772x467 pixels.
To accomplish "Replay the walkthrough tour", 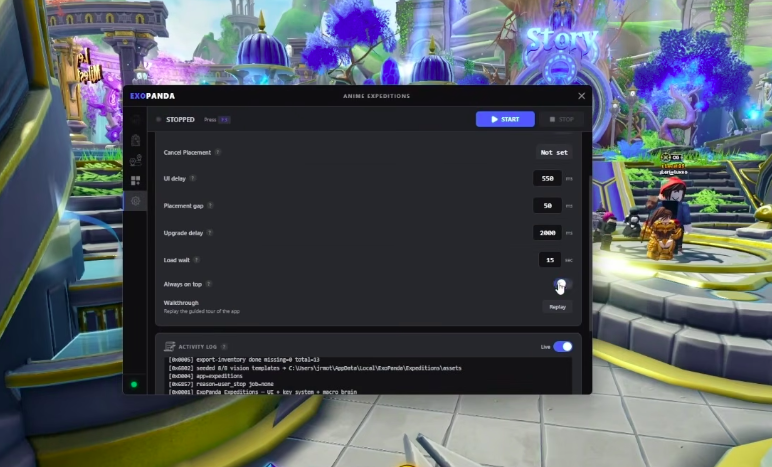I will pyautogui.click(x=557, y=307).
